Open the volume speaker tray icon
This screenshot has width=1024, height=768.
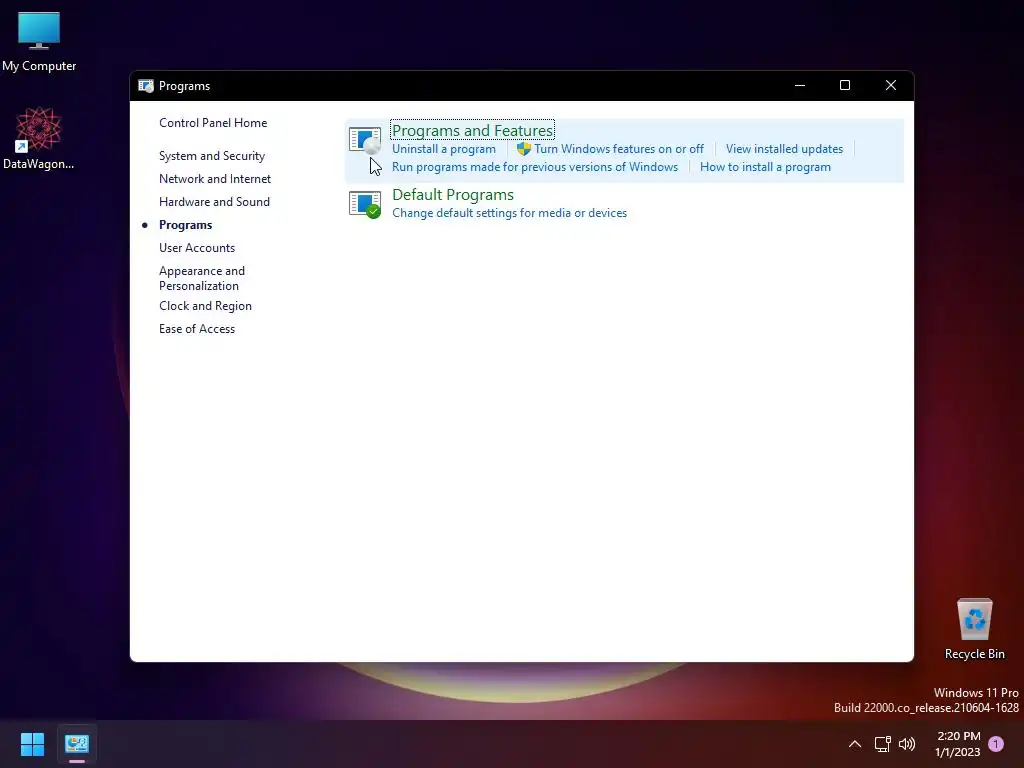coord(907,744)
